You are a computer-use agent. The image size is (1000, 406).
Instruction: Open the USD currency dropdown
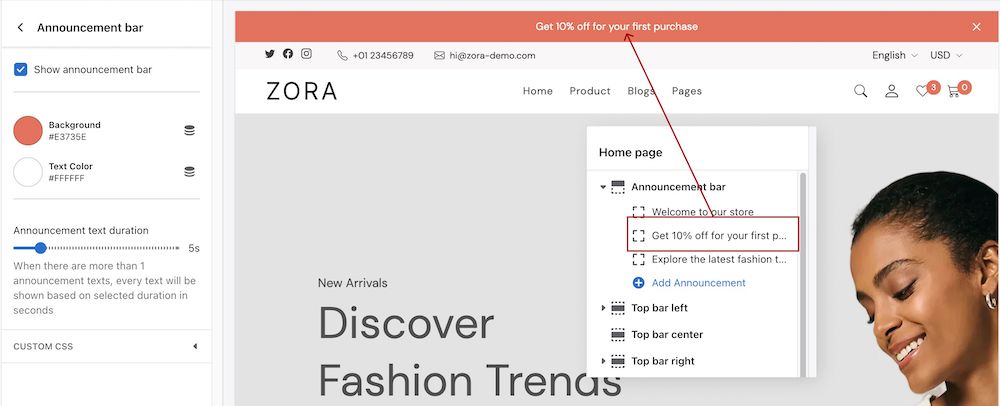click(946, 55)
